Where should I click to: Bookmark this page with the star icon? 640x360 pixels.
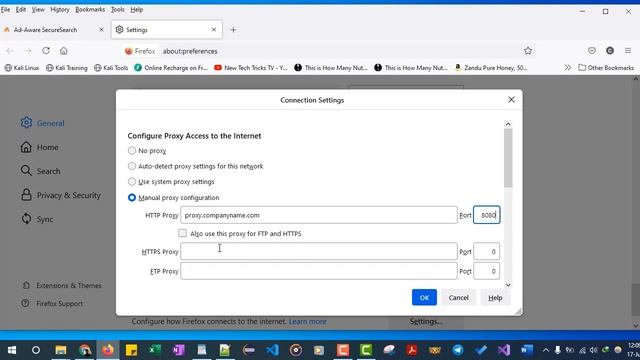(x=528, y=51)
